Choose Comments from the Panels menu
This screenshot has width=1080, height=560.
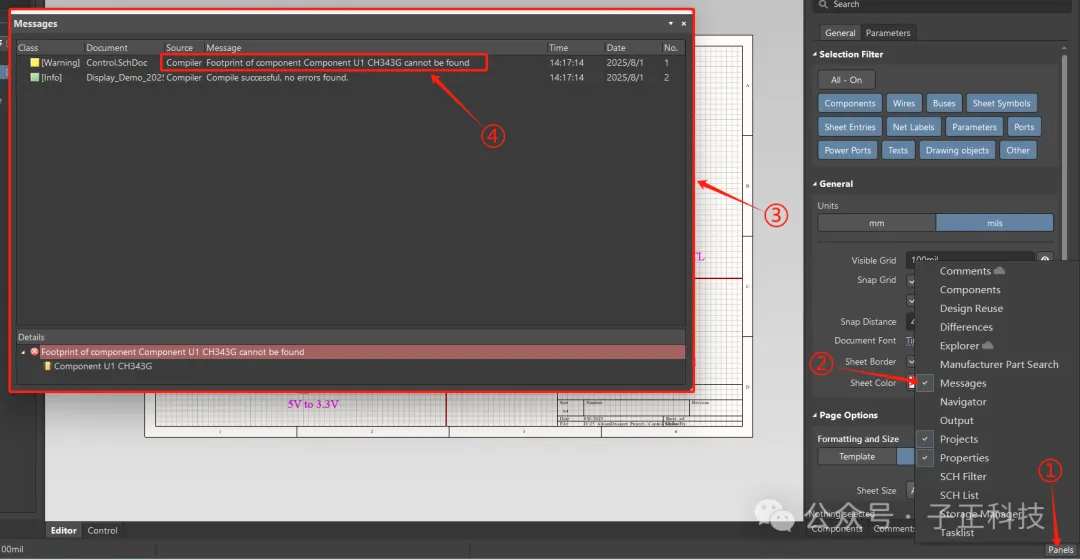click(x=995, y=271)
